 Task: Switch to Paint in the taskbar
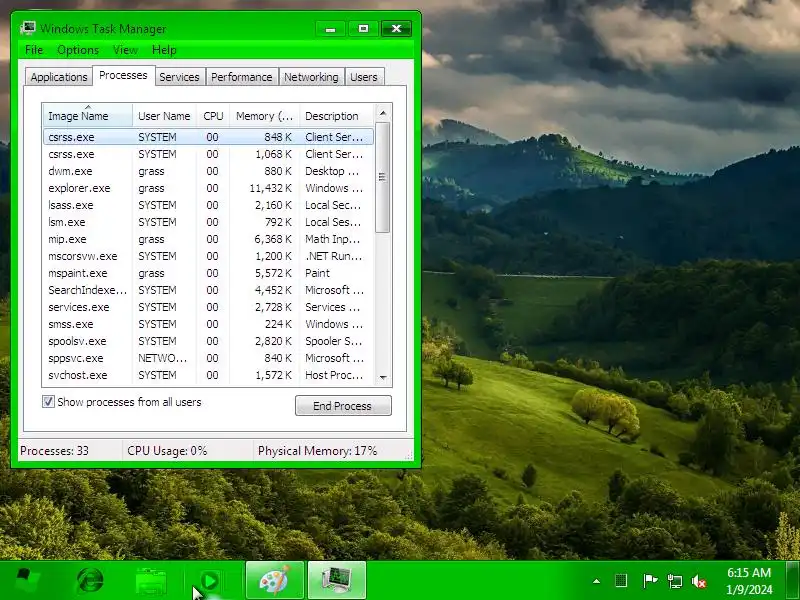pyautogui.click(x=275, y=581)
